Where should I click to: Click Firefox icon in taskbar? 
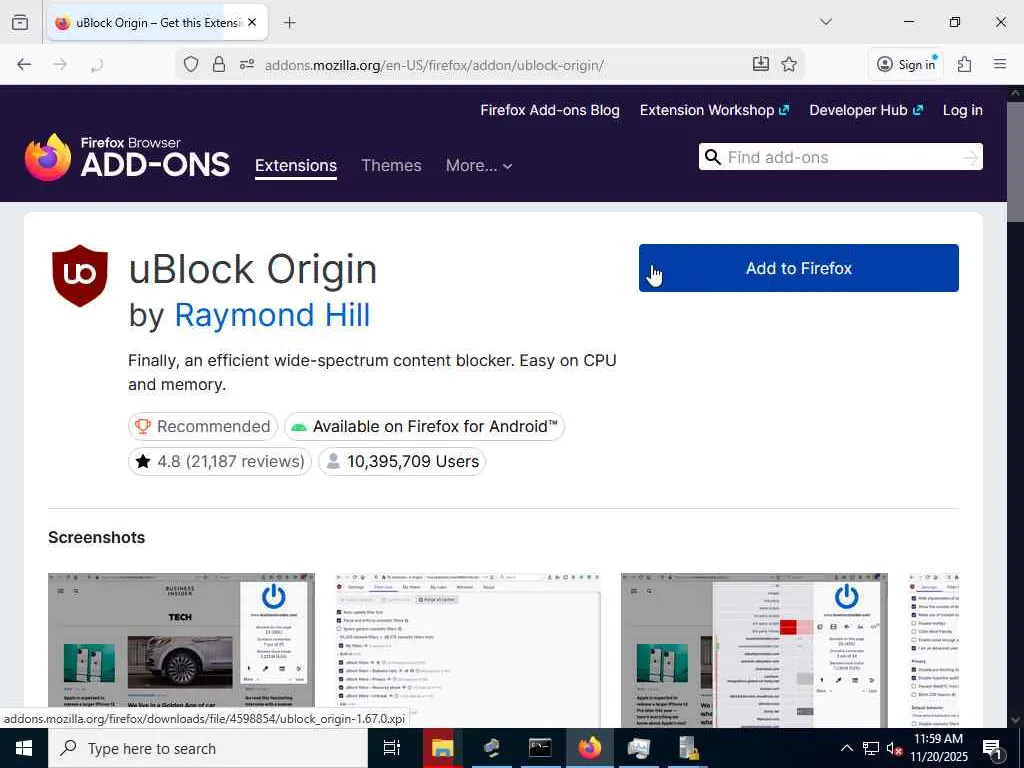click(x=589, y=748)
